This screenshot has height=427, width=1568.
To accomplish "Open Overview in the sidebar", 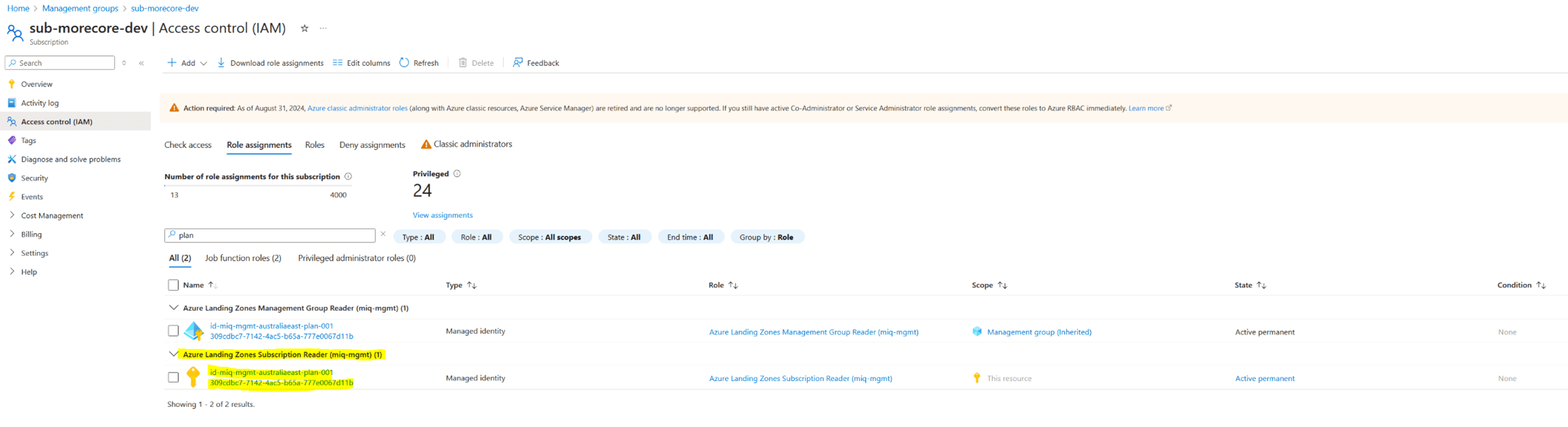I will click(37, 84).
